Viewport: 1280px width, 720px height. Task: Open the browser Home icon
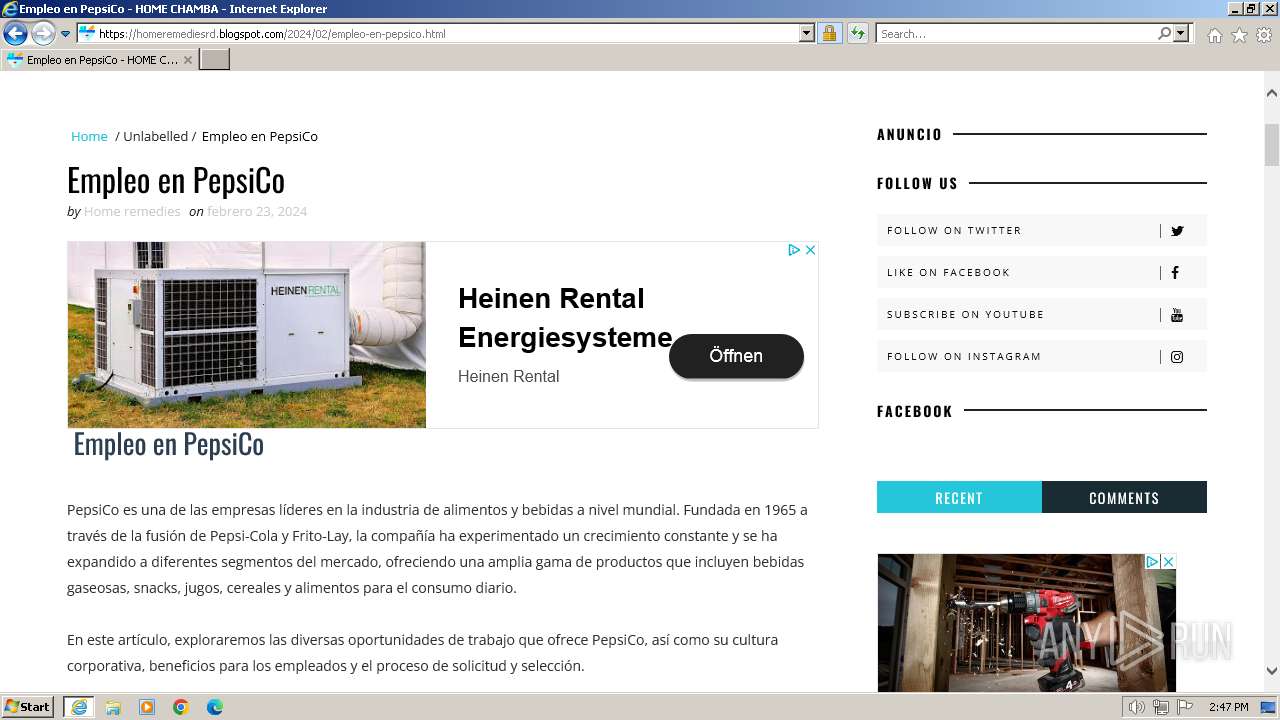(1214, 35)
